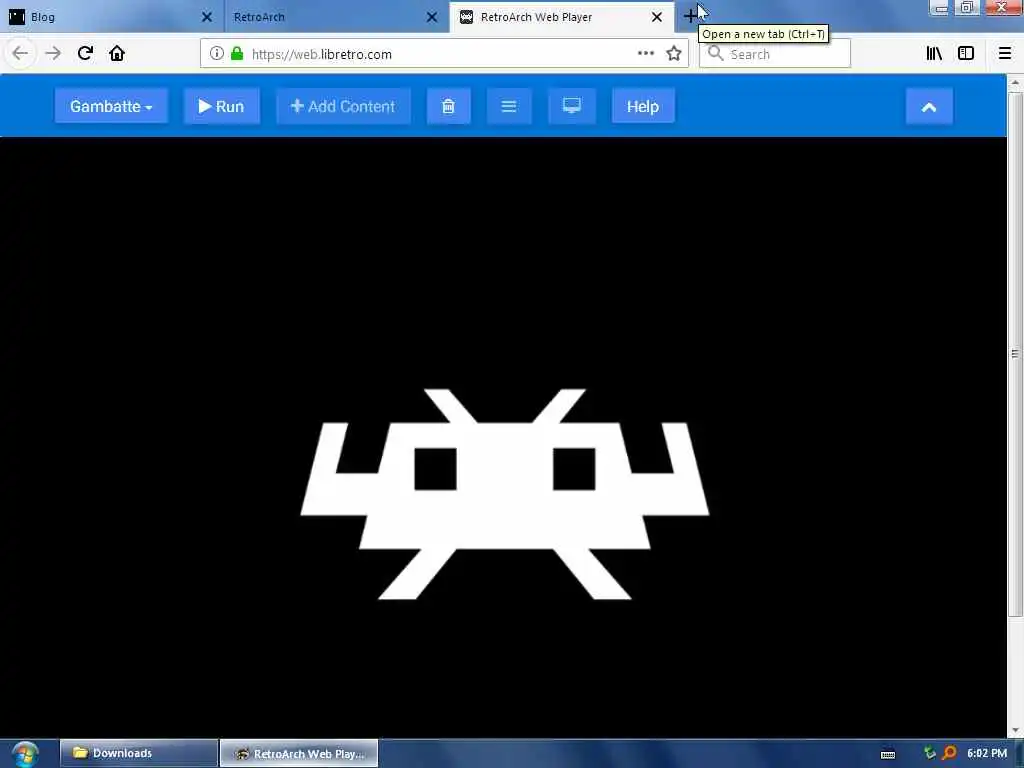The image size is (1024, 768).
Task: Click the orange magnifier tray icon
Action: pos(949,754)
